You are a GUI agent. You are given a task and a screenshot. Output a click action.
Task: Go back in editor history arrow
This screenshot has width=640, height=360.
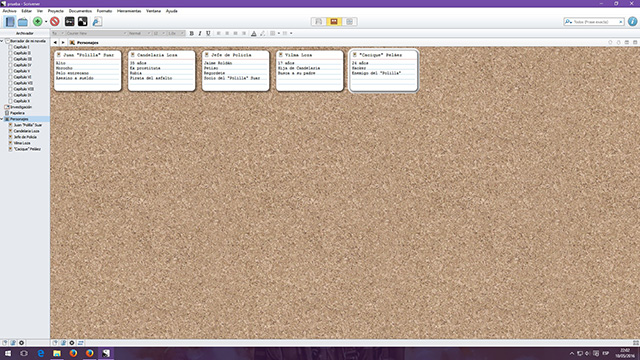tap(55, 42)
